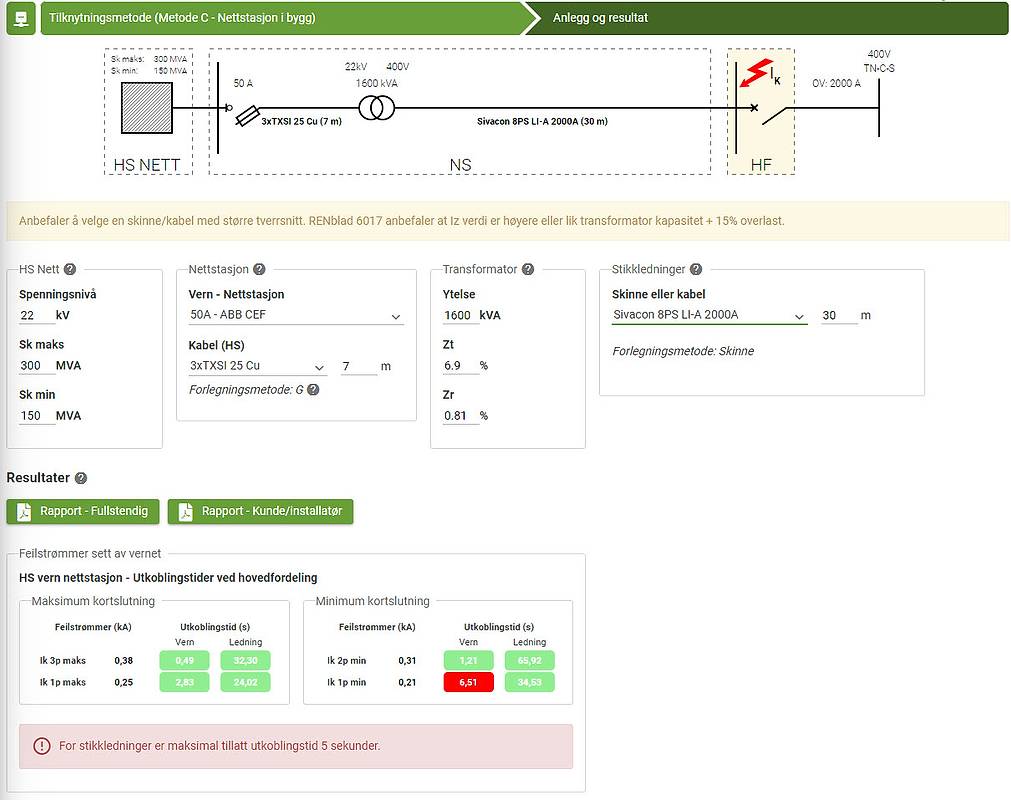Select Anlegg og resultat step tab
This screenshot has width=1011, height=800.
coord(767,18)
